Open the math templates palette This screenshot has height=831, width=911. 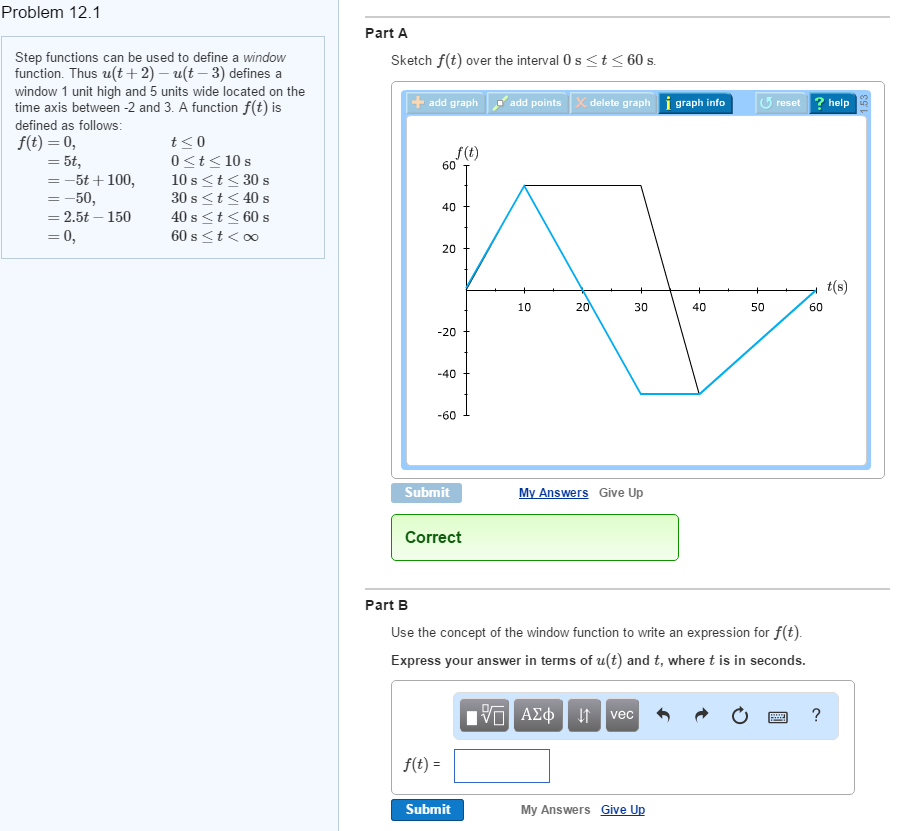[484, 715]
